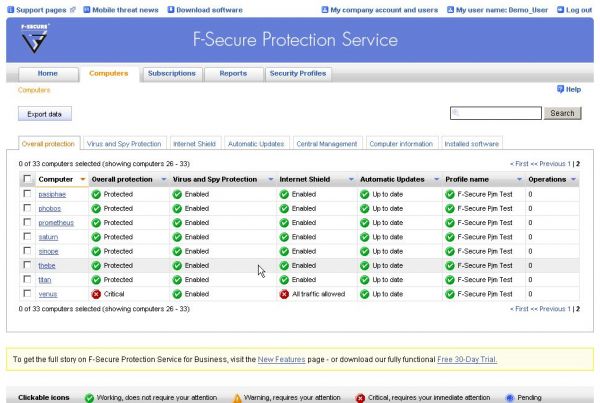Open the Security Profiles tab
This screenshot has width=600, height=403.
(298, 73)
